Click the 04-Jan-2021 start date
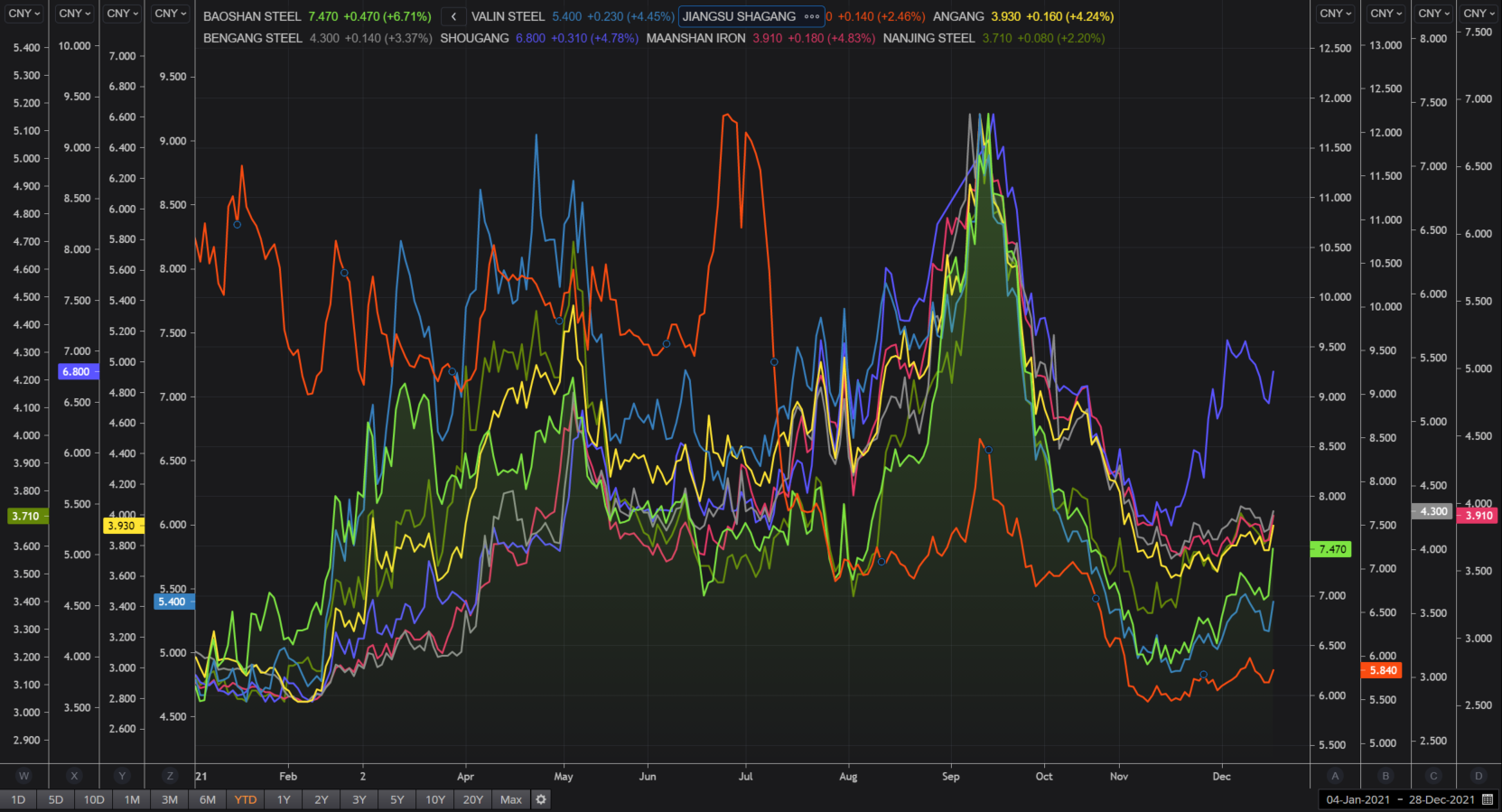This screenshot has height=812, width=1502. [x=1357, y=799]
